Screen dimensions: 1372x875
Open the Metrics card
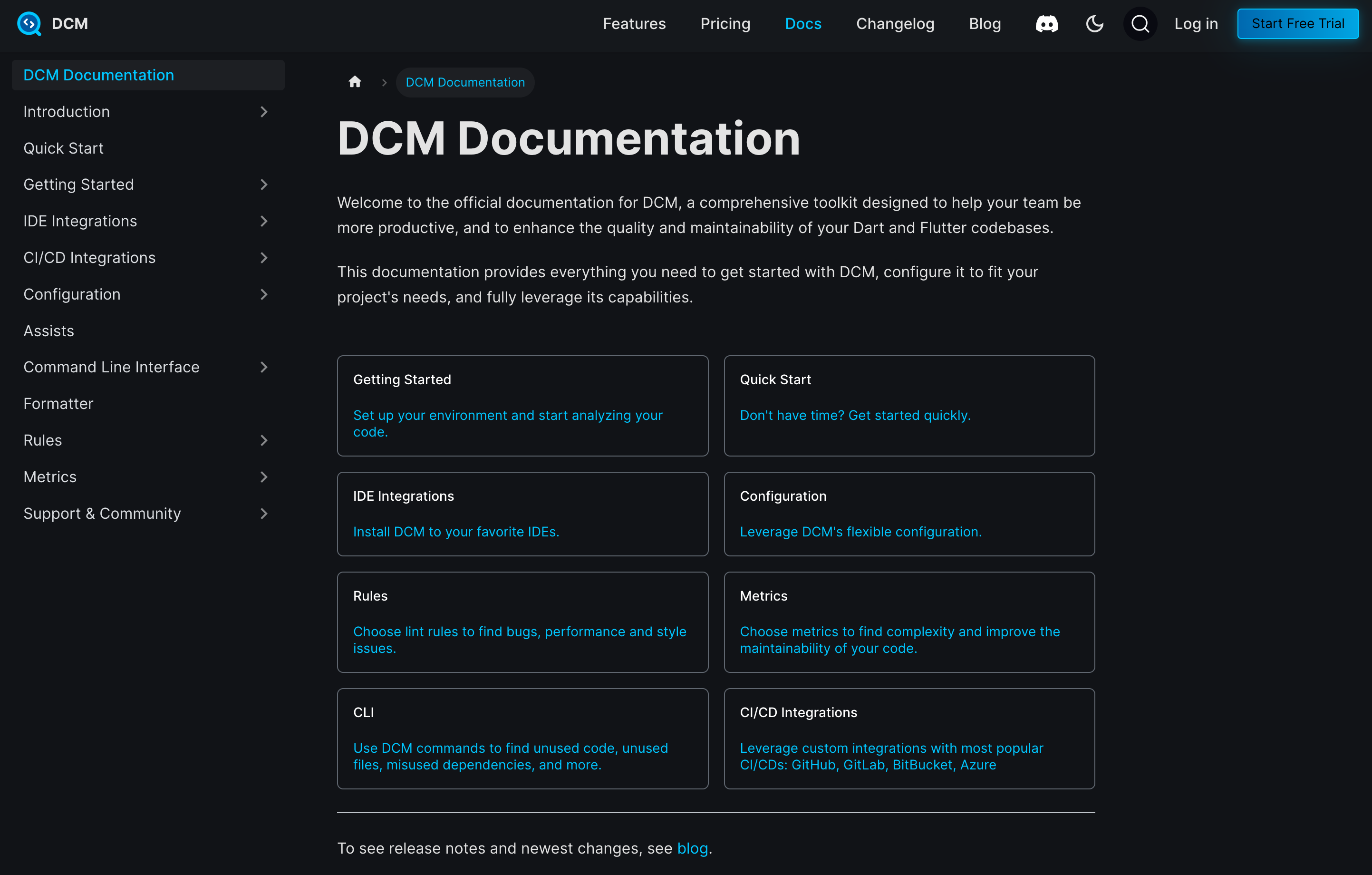pyautogui.click(x=909, y=622)
